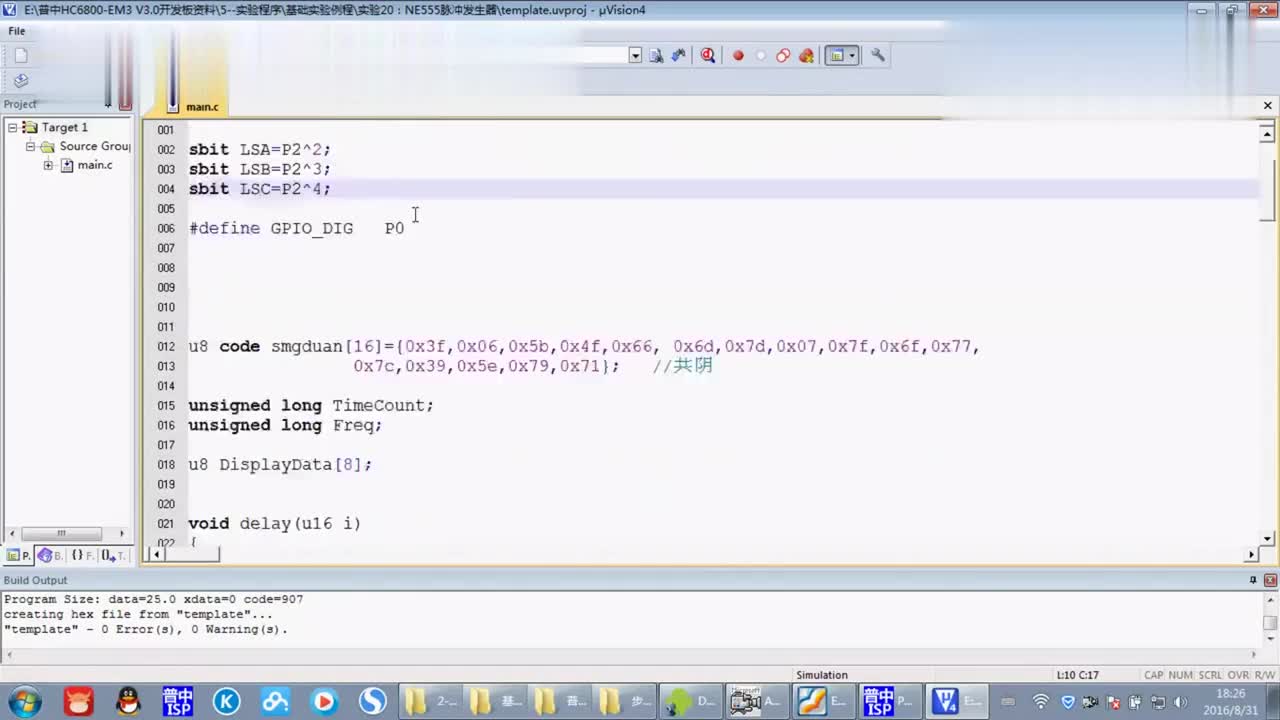
Task: Switch to the Functions (F.) panel tab
Action: (x=82, y=555)
